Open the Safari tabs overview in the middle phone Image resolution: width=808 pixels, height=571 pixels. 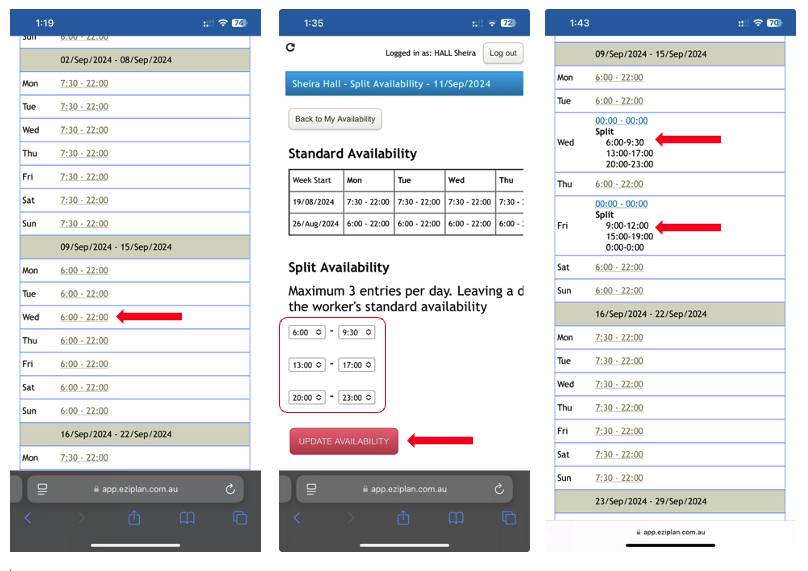509,517
